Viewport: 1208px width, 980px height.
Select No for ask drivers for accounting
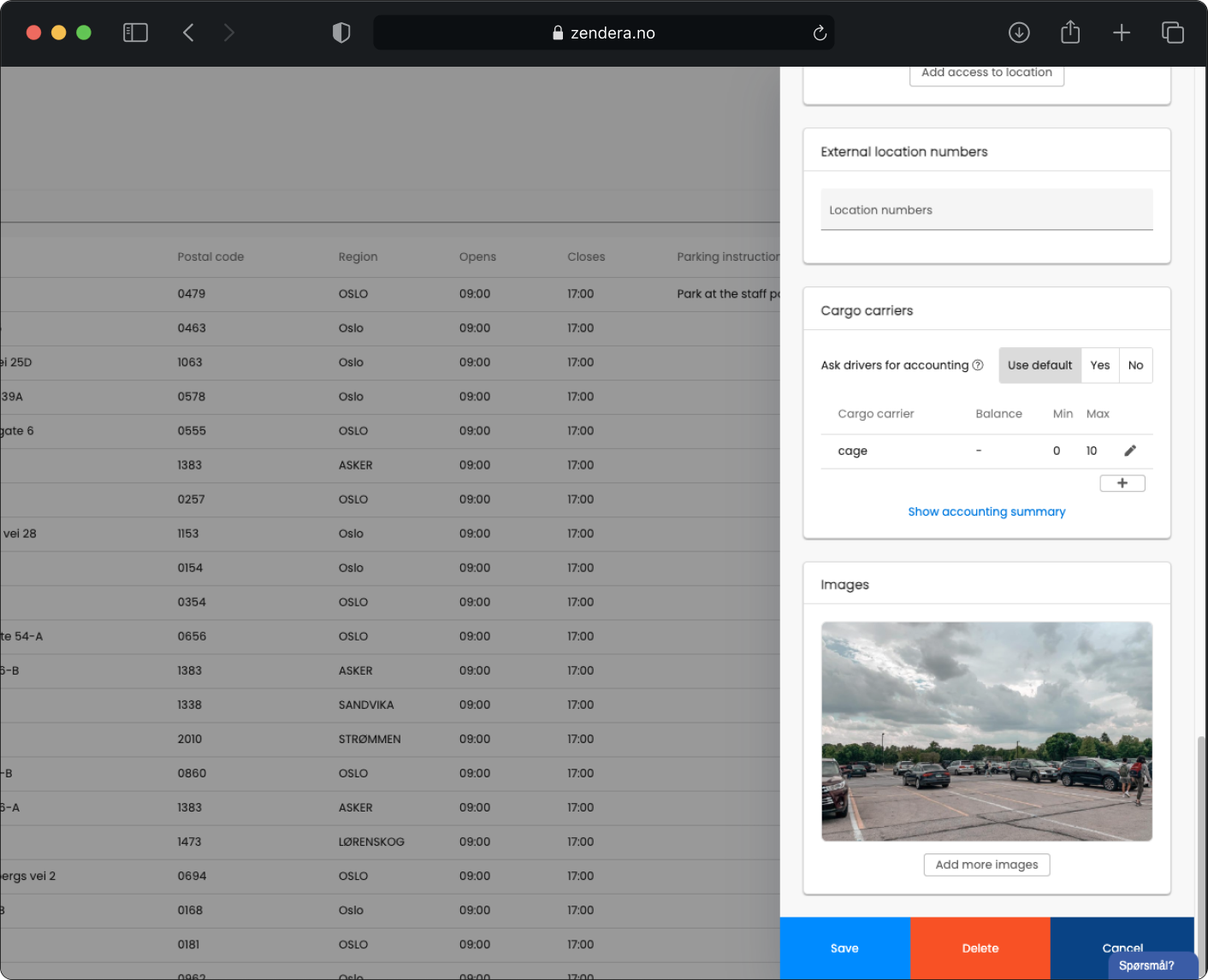click(x=1135, y=365)
